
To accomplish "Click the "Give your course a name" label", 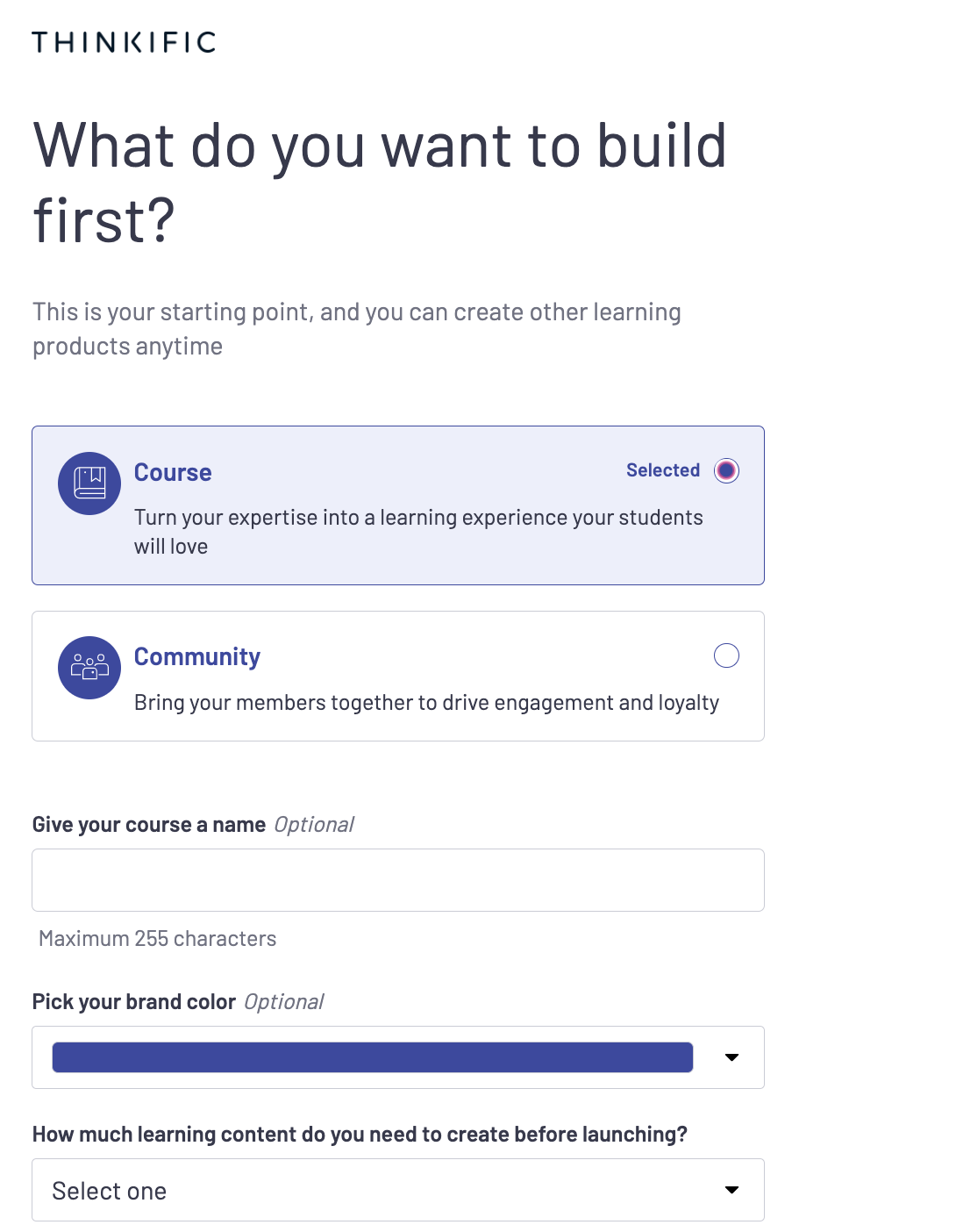I will pos(149,825).
